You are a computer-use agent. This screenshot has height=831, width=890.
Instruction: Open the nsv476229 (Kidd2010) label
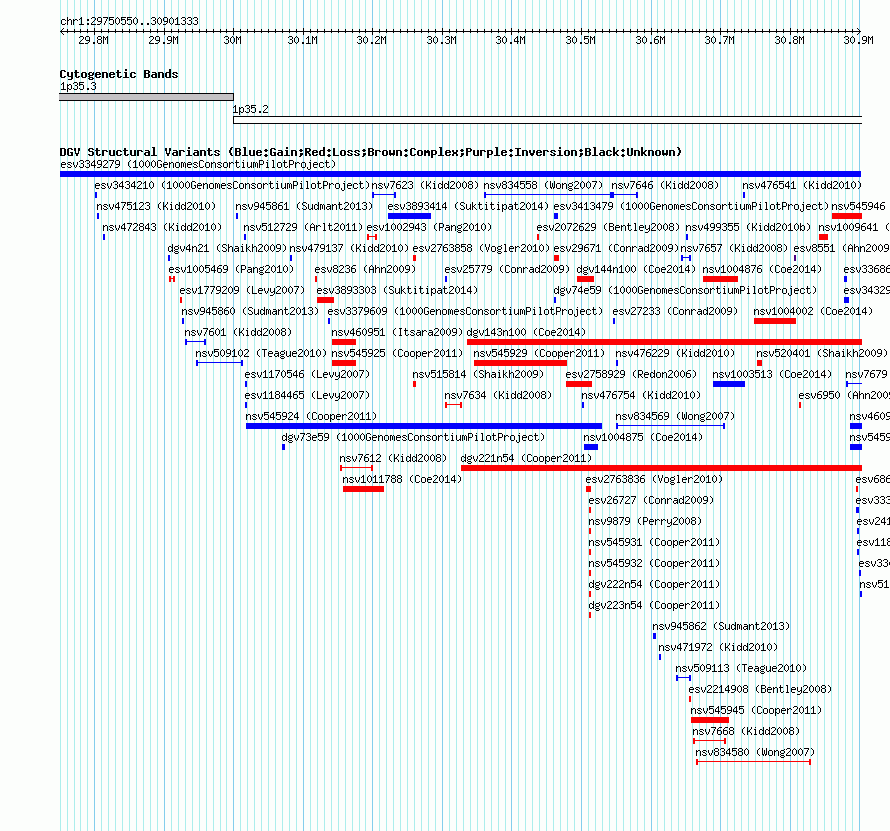pyautogui.click(x=675, y=353)
